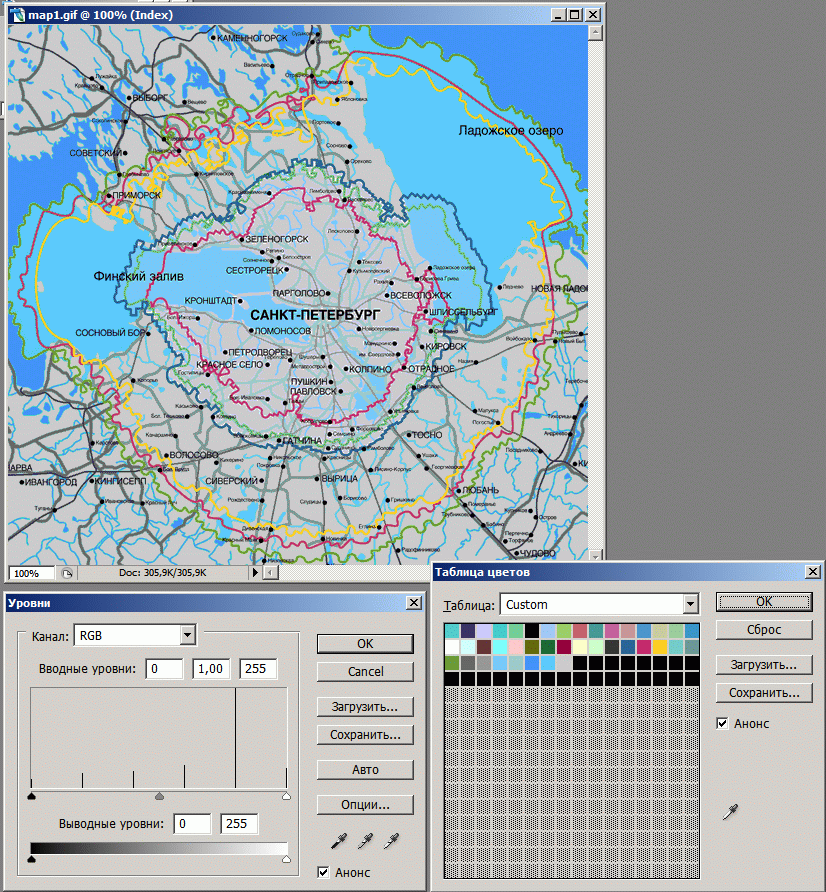This screenshot has height=892, width=826.
Task: Select the black point eyedropper in Levels
Action: pos(342,839)
